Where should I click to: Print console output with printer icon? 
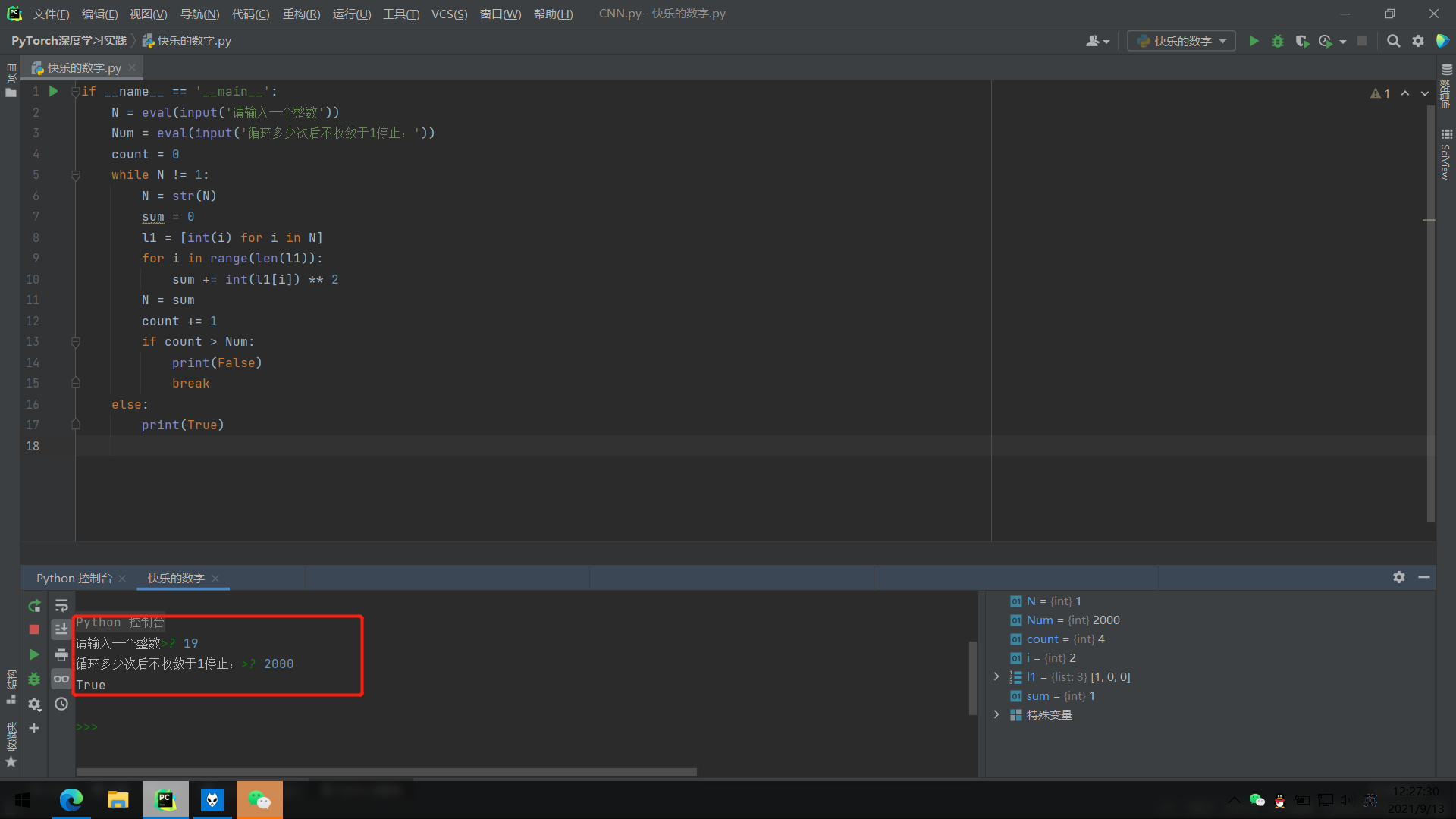pyautogui.click(x=61, y=654)
